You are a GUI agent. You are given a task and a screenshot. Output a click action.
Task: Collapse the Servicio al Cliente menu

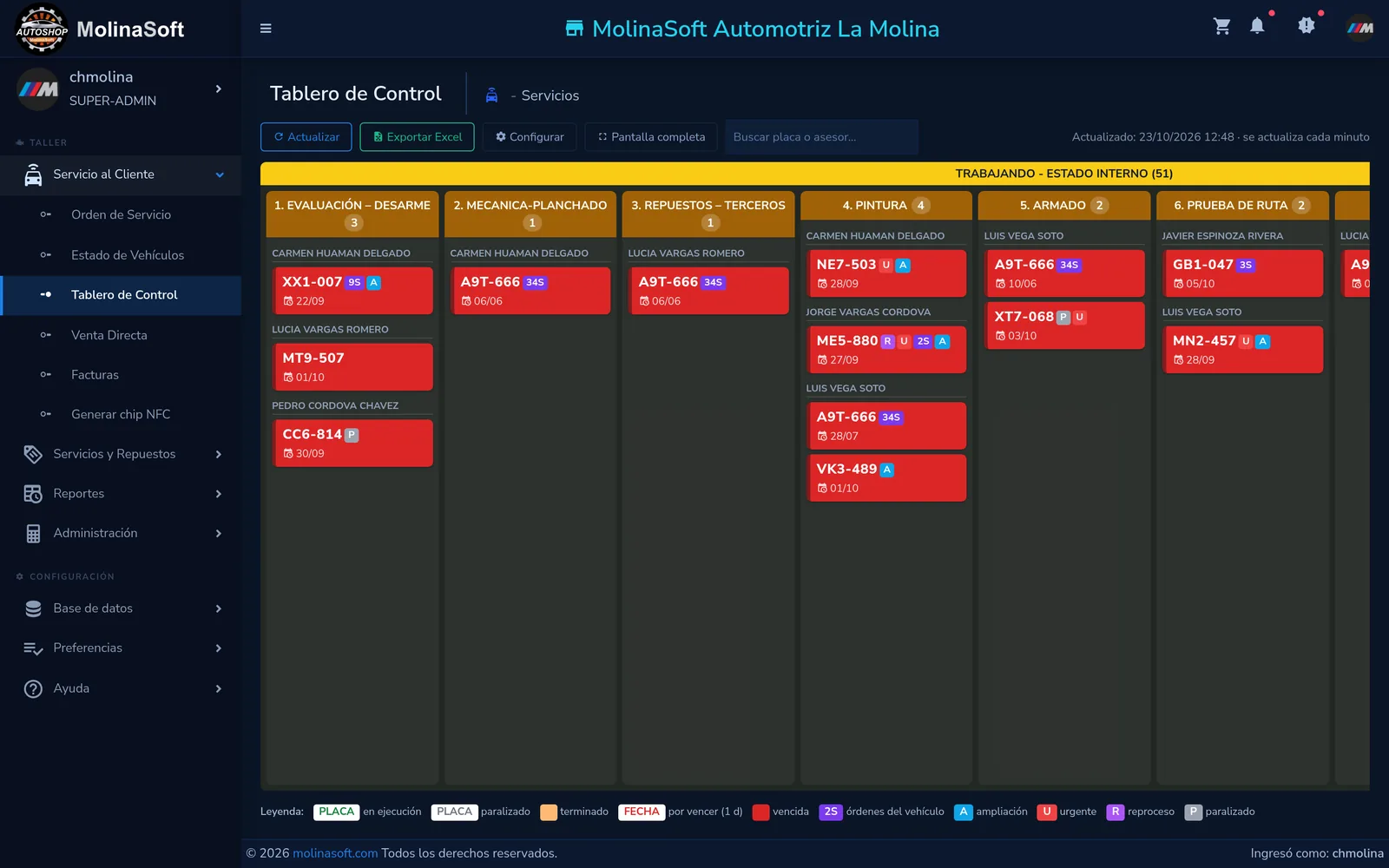[x=220, y=174]
